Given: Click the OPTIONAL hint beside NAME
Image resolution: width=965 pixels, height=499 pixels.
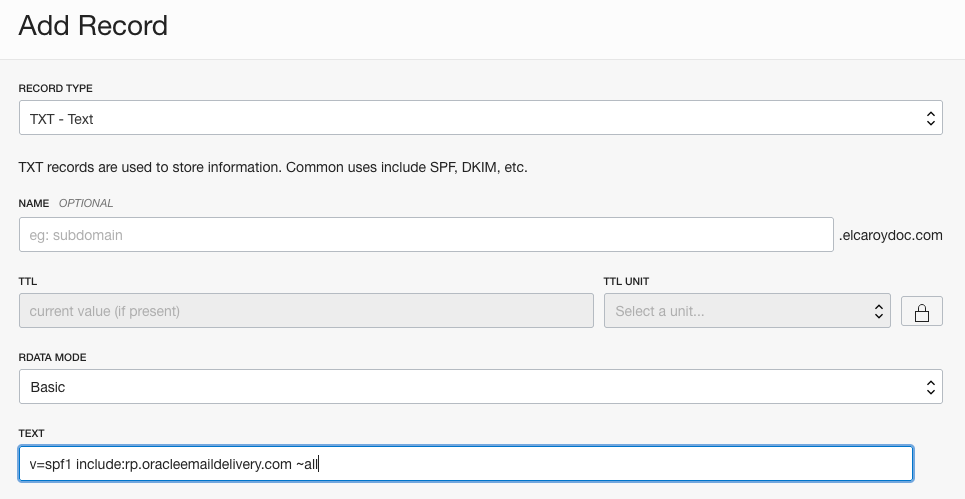Looking at the screenshot, I should (x=86, y=203).
